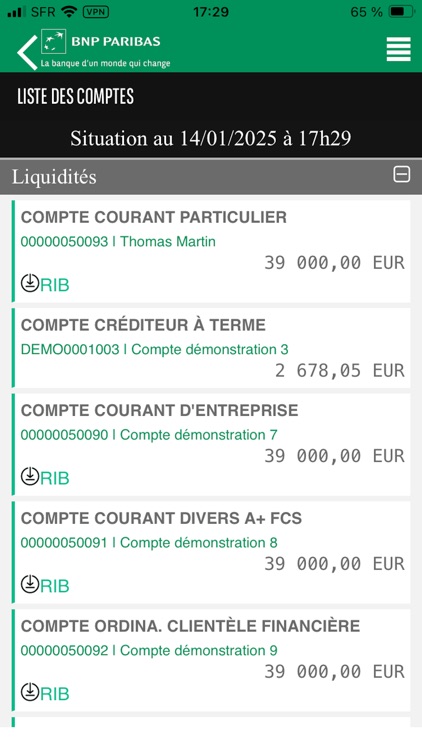Screen dimensions: 422x750
Task: Tap Compte Ordina. Clientèle Financière title
Action: click(190, 626)
